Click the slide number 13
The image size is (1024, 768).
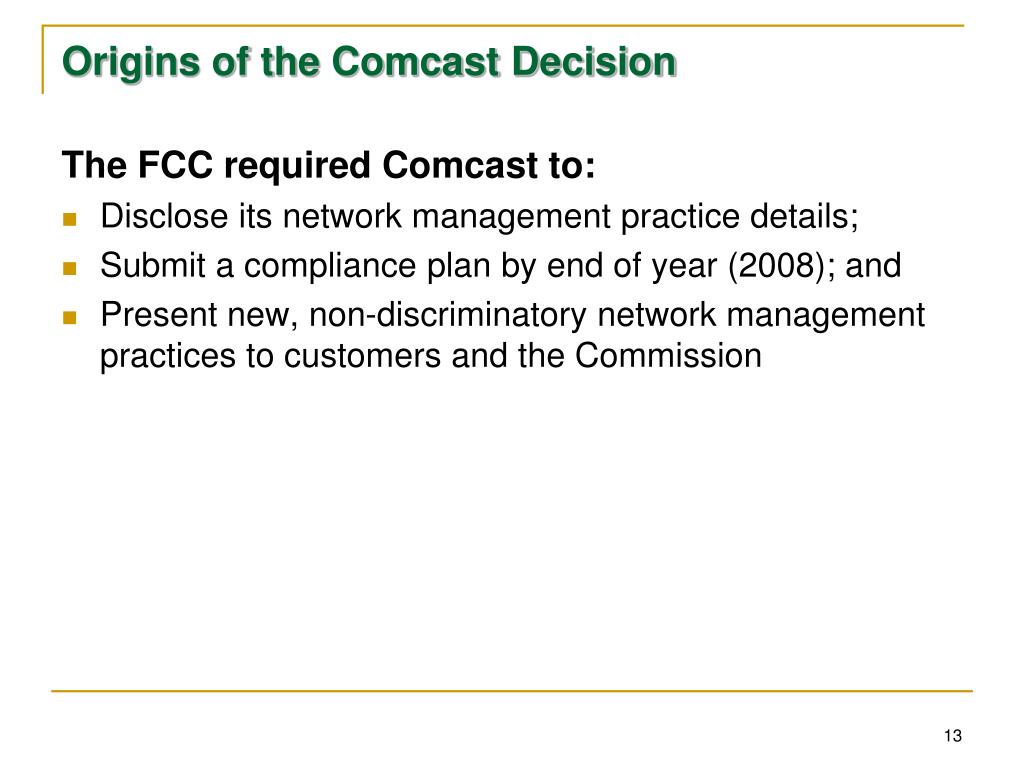click(952, 736)
